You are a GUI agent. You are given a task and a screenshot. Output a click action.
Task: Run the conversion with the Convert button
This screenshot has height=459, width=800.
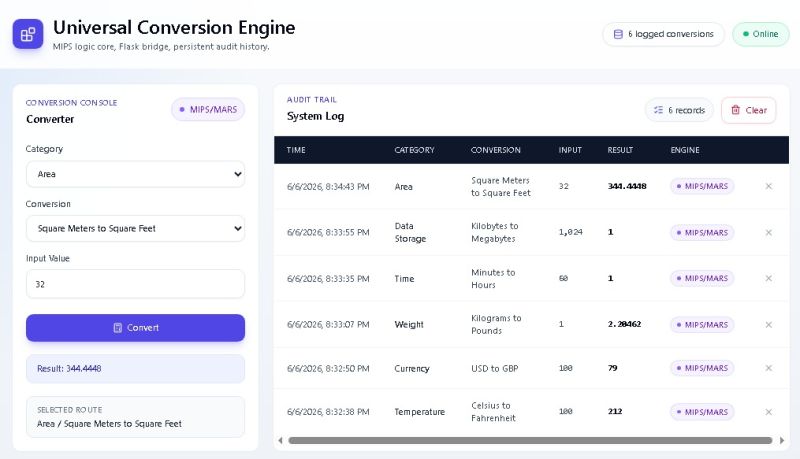[x=135, y=328]
